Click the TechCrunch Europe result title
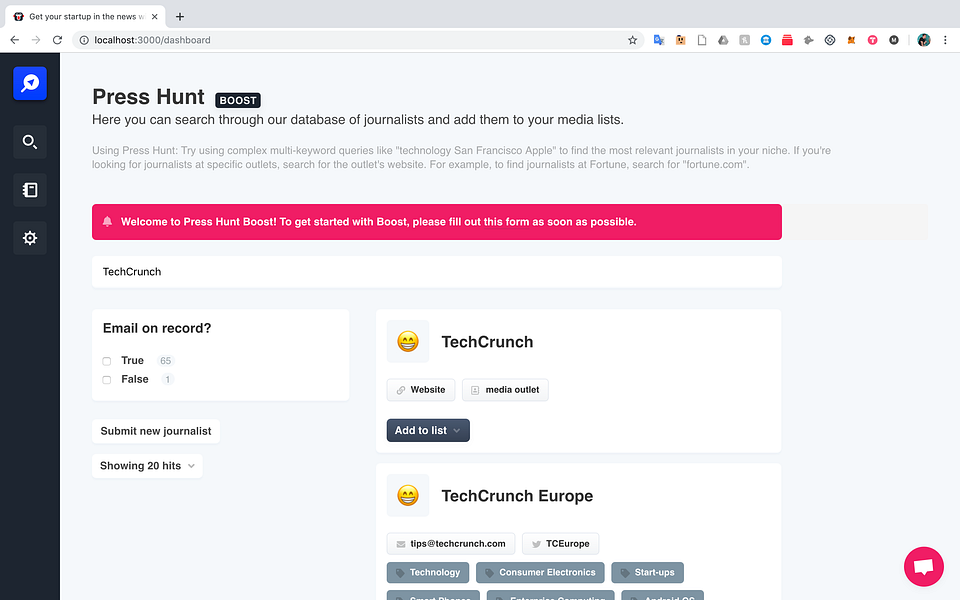Viewport: 960px width, 600px height. point(517,495)
